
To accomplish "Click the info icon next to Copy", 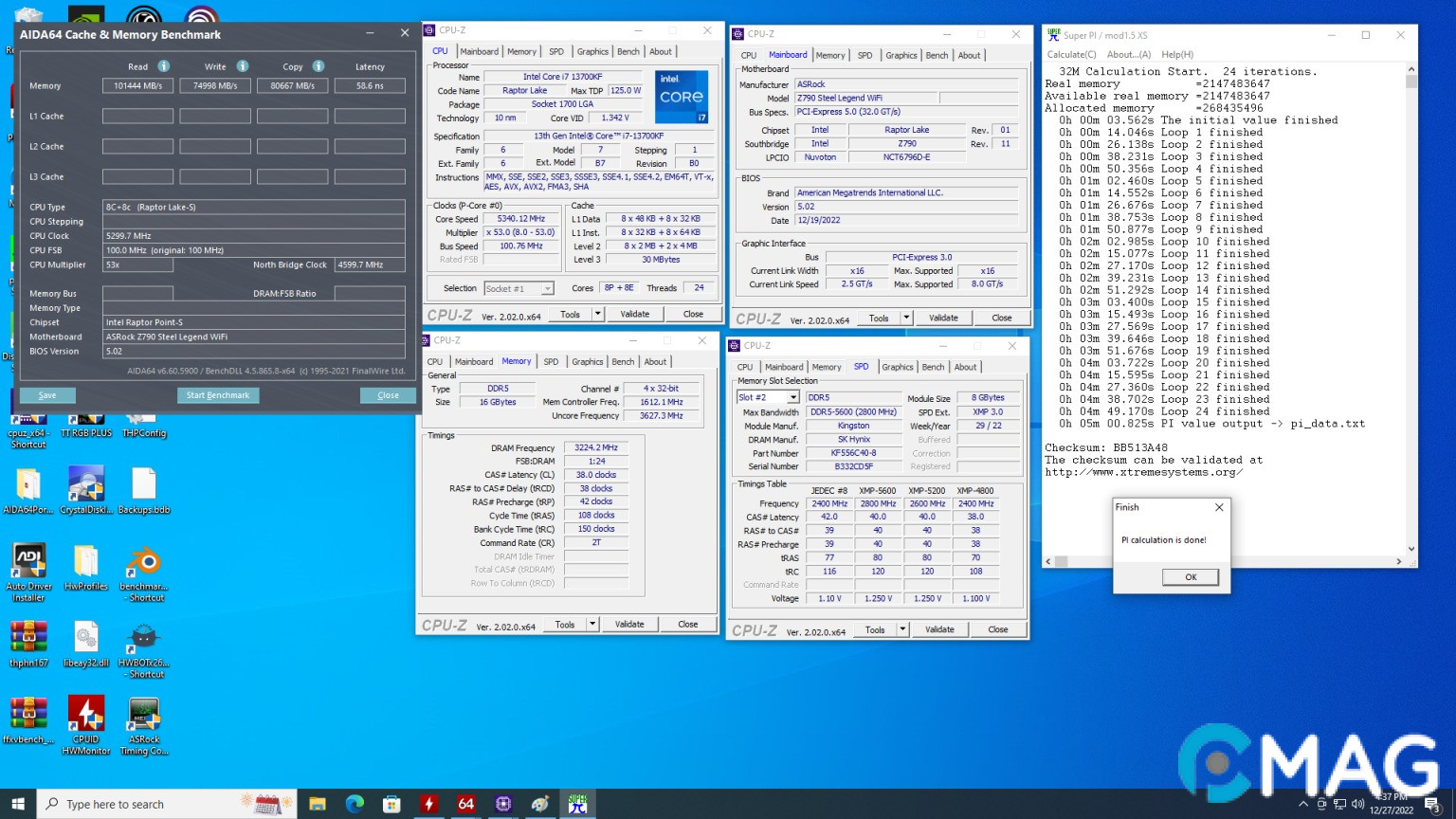I will tap(318, 66).
